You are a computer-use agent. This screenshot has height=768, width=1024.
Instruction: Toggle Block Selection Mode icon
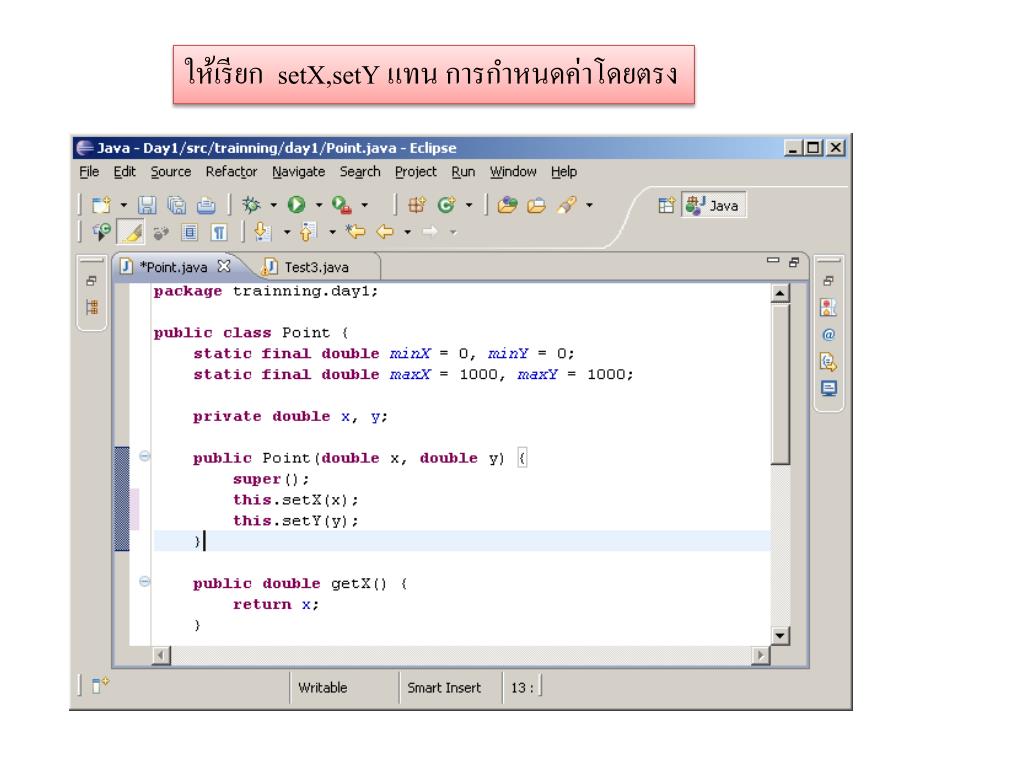[x=189, y=232]
